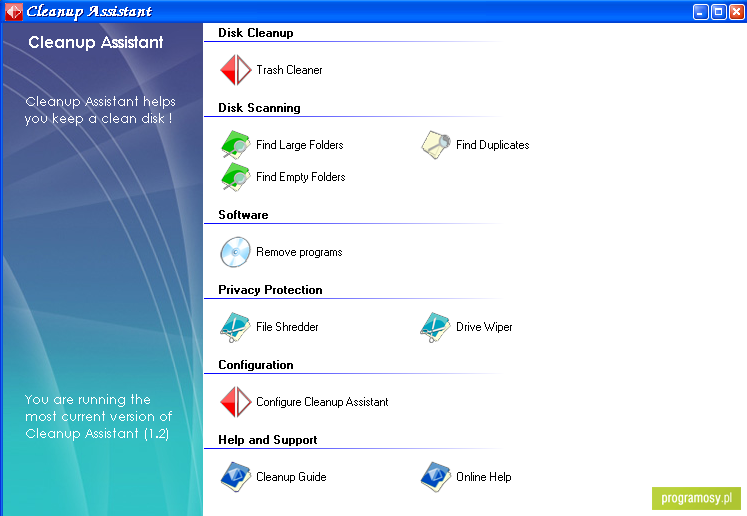Click the Configure Cleanup Assistant icon
Viewport: 747px width, 516px height.
(x=235, y=402)
